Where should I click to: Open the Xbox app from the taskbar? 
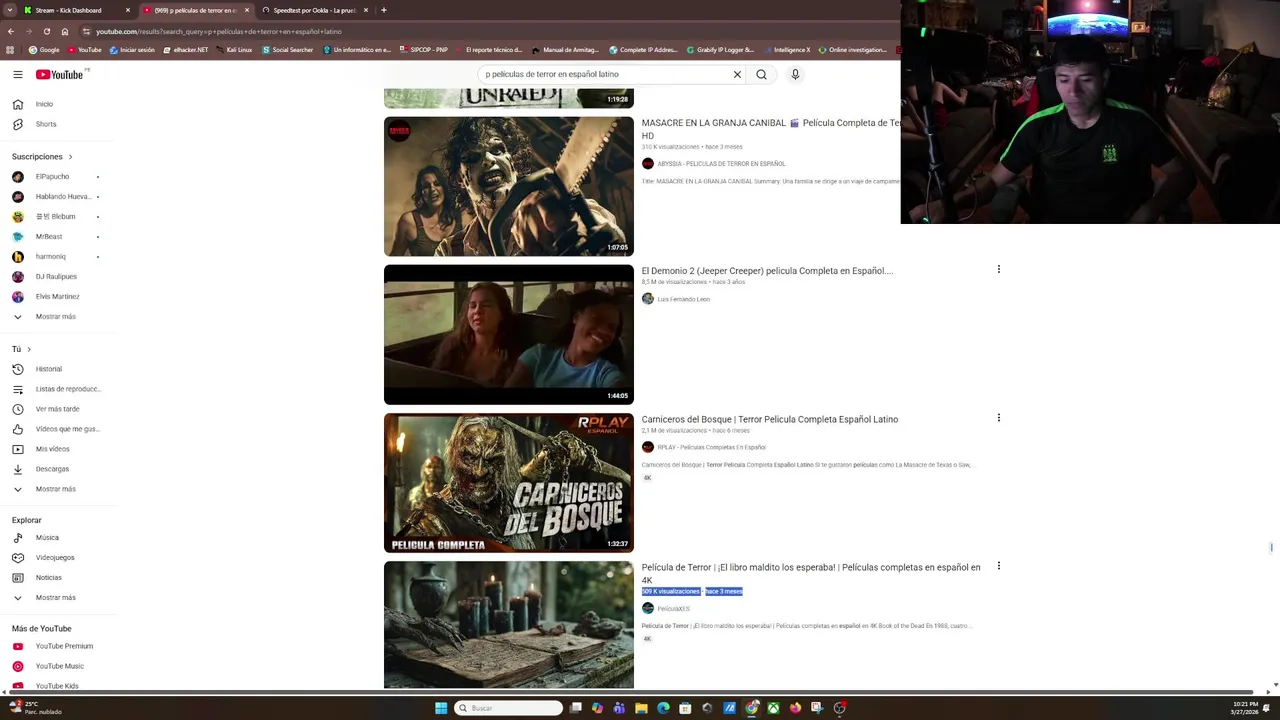pos(773,708)
